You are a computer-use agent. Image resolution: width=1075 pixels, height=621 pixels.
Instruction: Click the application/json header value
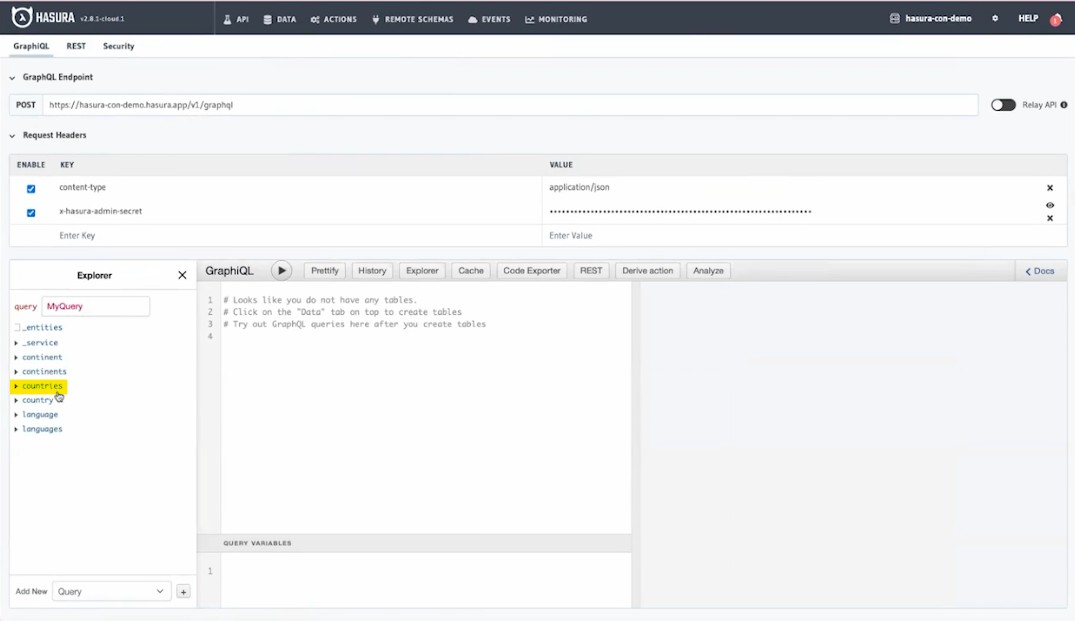click(579, 187)
